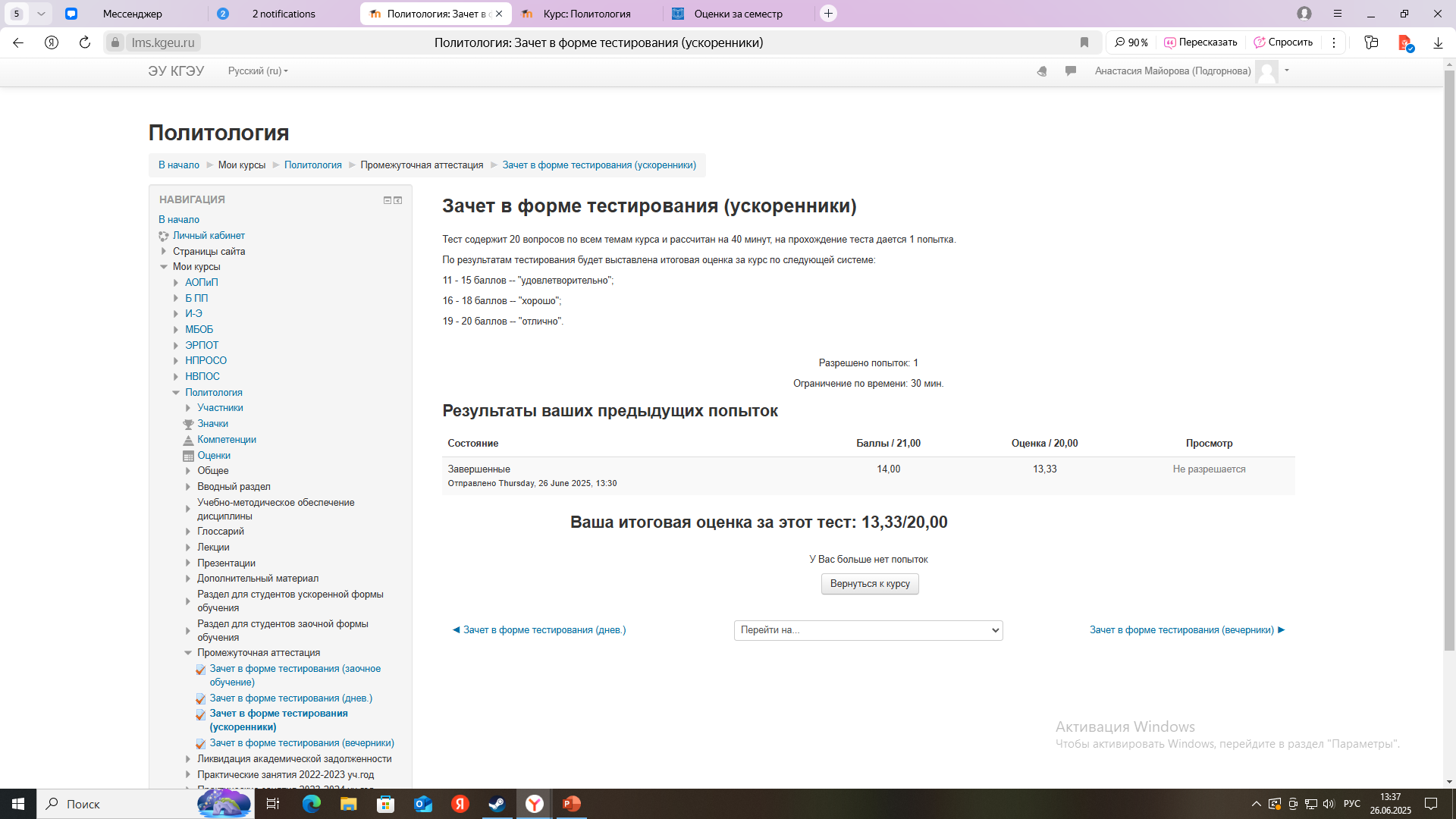Collapse Мои курсы tree node
Screen dimensions: 1456x819
point(164,267)
